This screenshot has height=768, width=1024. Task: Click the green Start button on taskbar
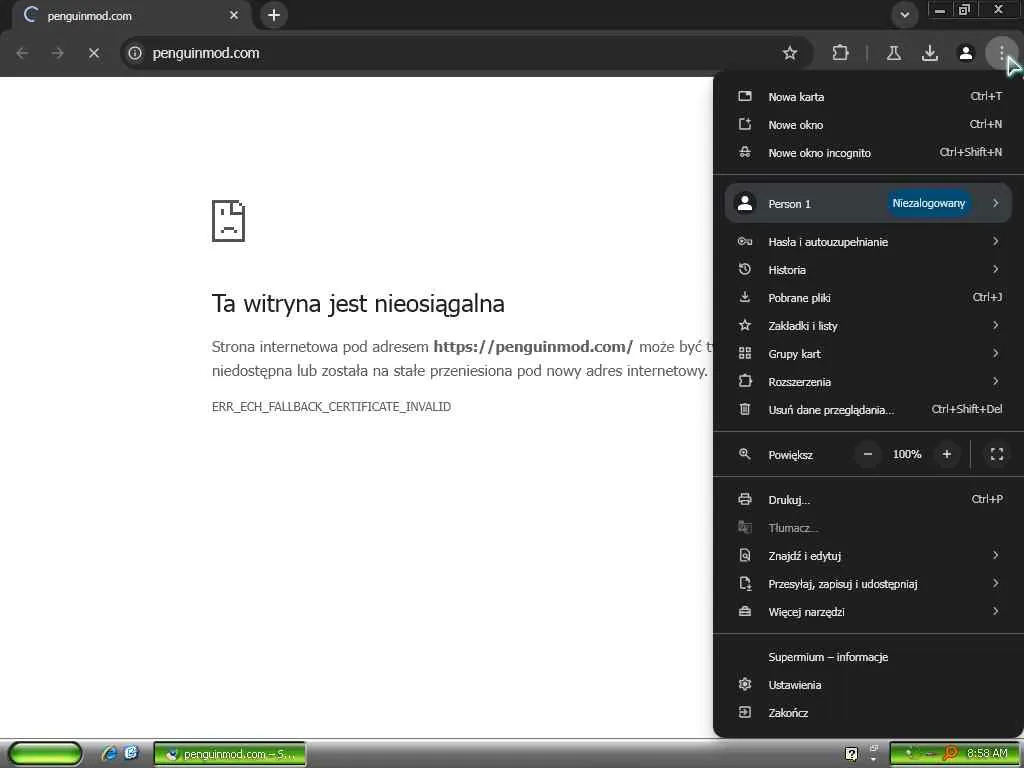click(45, 754)
